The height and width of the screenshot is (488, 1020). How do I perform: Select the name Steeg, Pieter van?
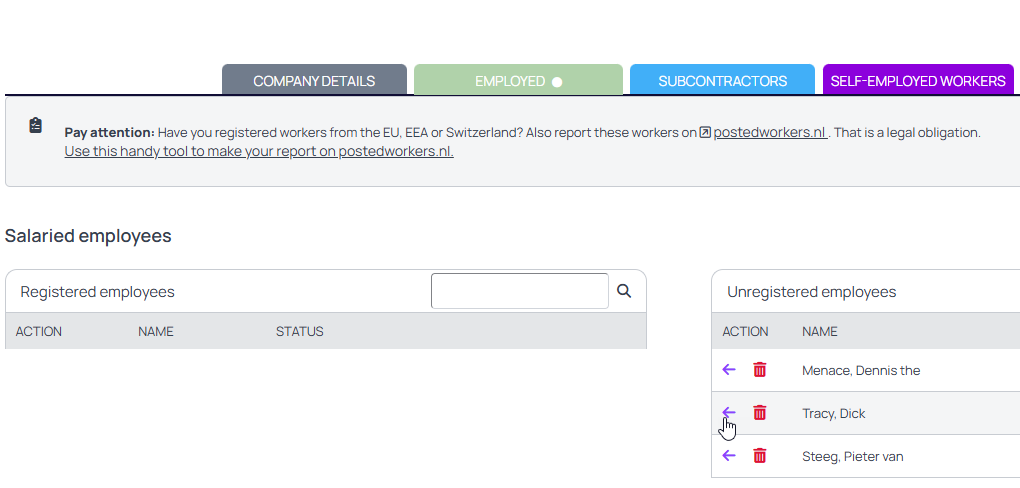click(853, 456)
